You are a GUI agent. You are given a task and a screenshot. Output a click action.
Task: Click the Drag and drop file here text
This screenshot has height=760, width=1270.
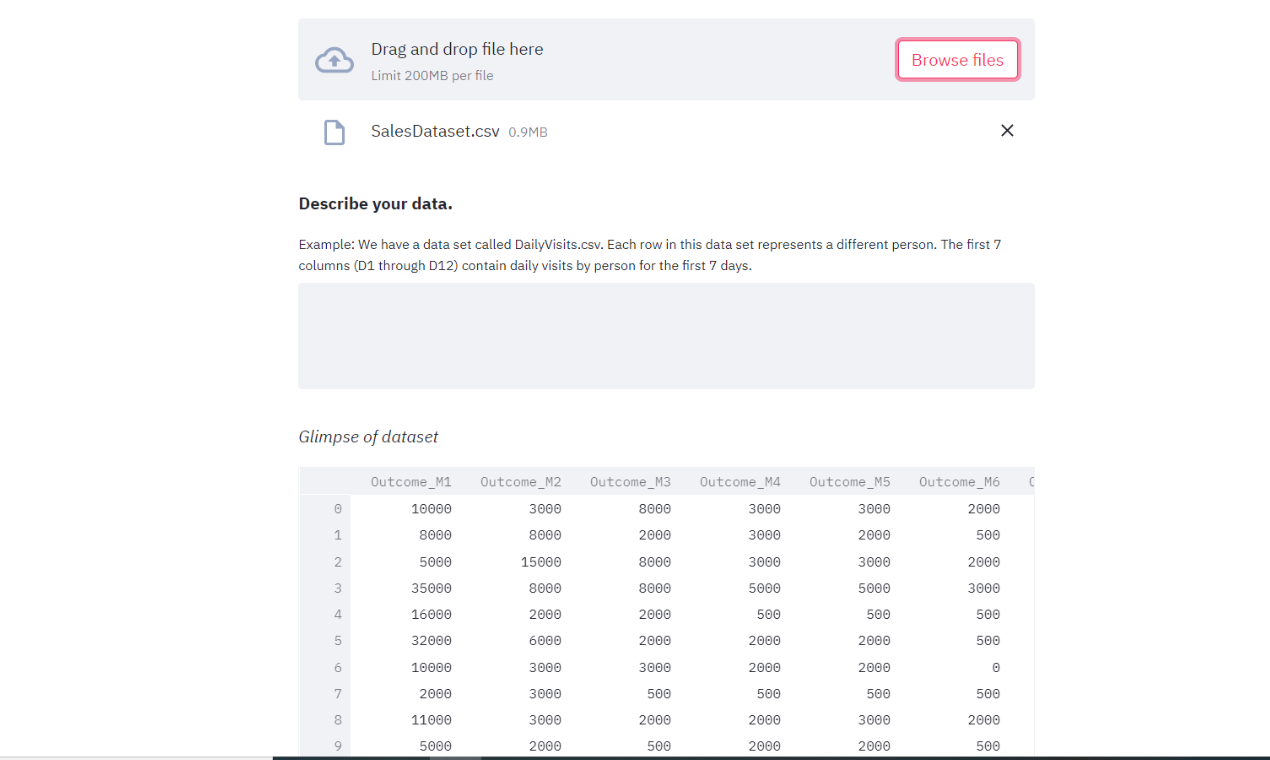tap(457, 49)
